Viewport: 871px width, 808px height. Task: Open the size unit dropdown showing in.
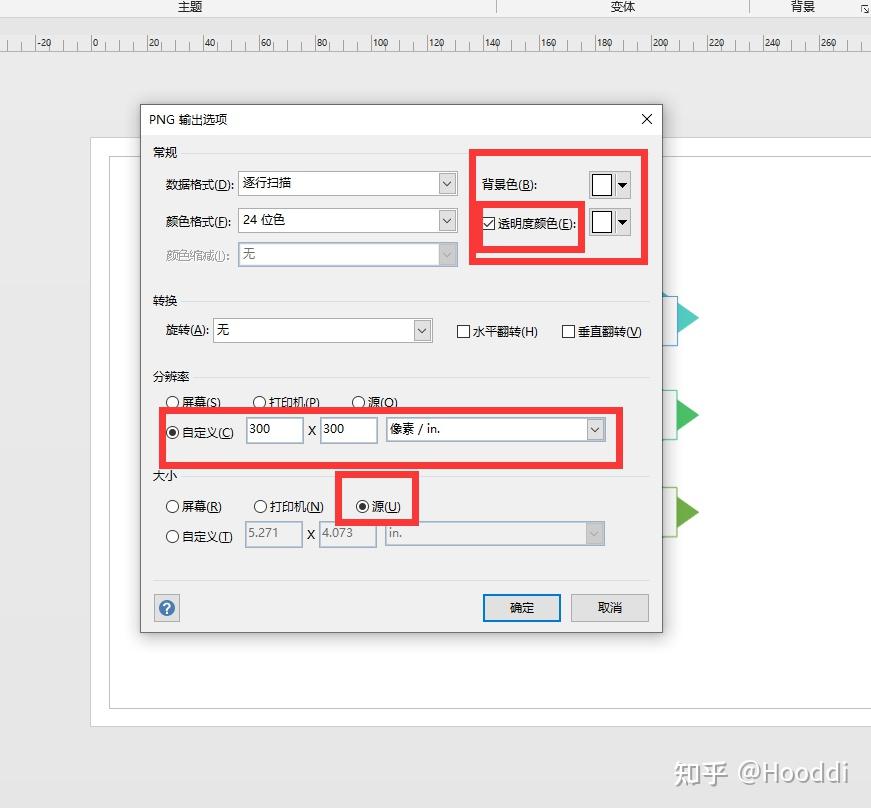tap(495, 534)
